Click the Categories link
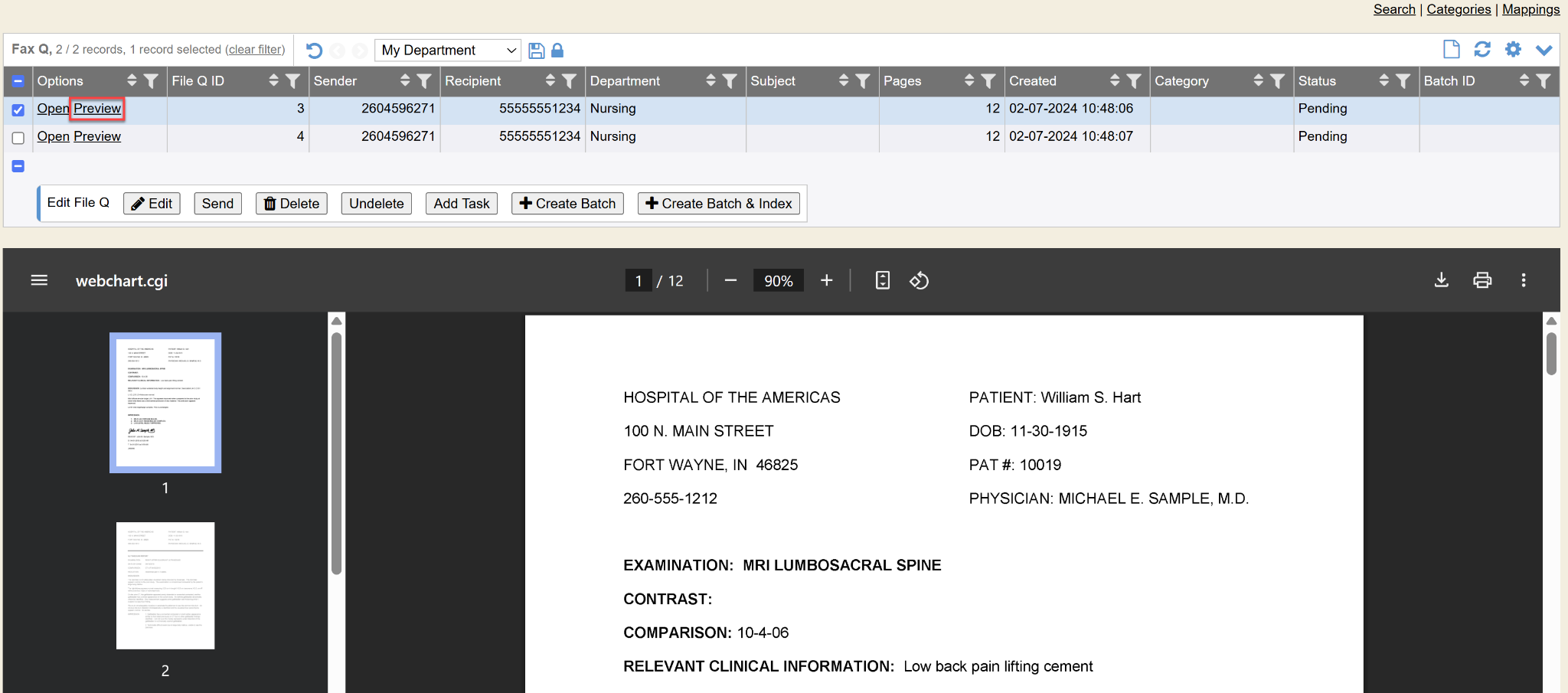Viewport: 1568px width, 693px height. pos(1459,9)
